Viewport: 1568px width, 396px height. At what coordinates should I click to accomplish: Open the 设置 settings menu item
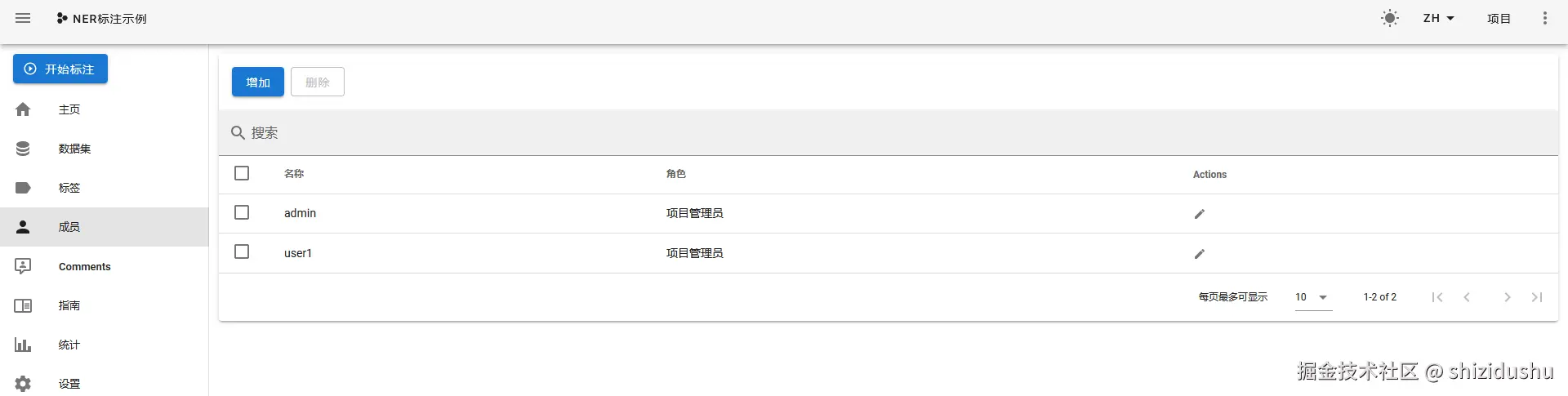click(69, 384)
